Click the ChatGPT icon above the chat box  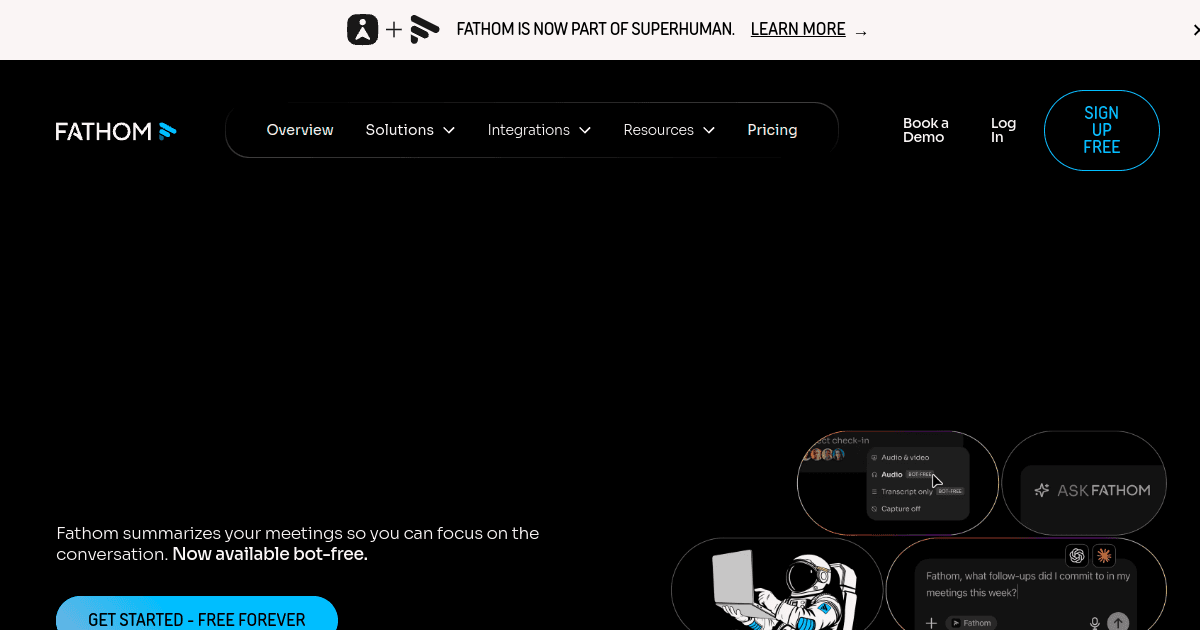point(1077,555)
